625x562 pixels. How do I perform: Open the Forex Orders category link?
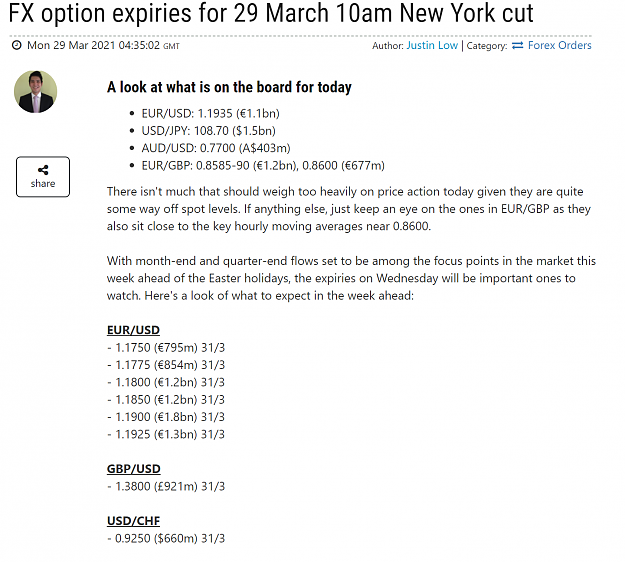pos(560,45)
